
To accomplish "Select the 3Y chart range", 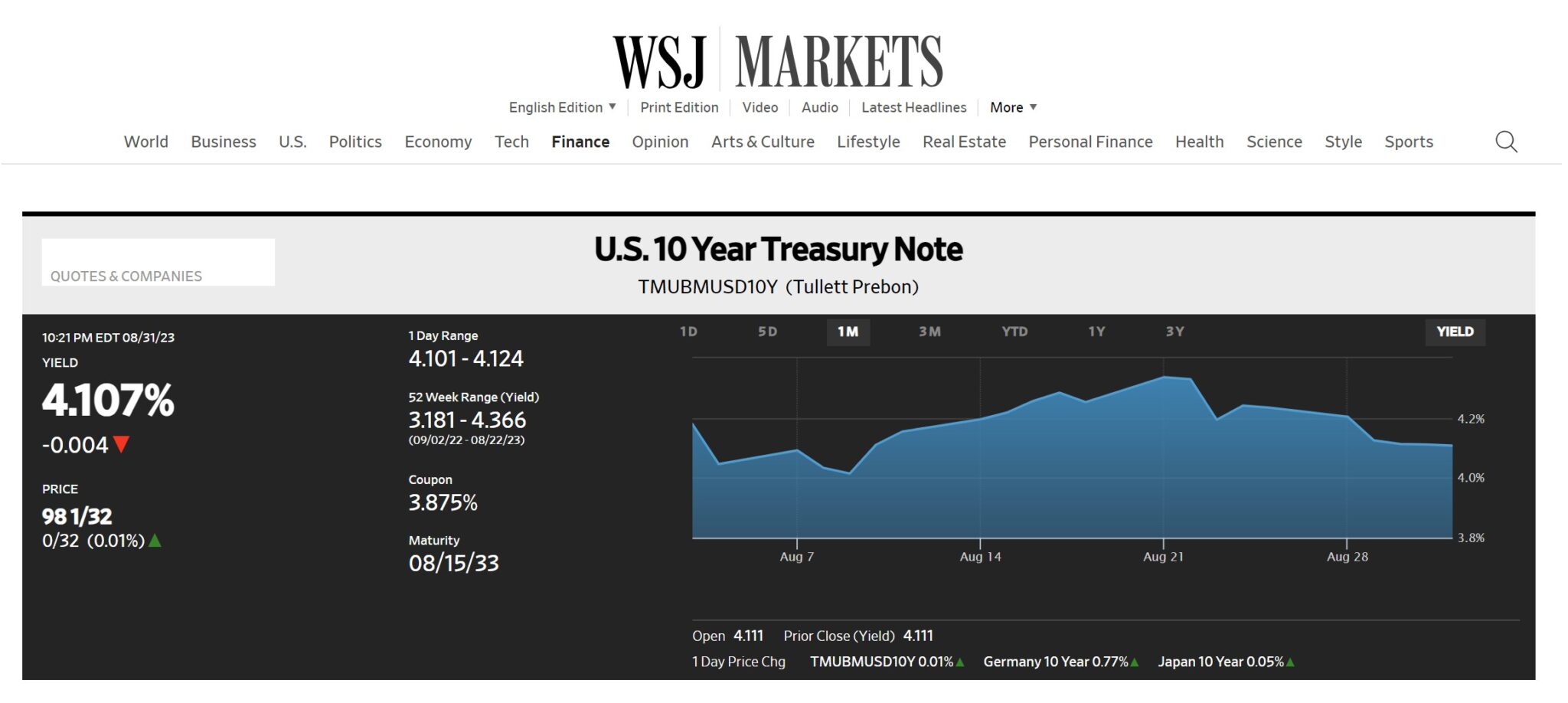I will pyautogui.click(x=1174, y=332).
